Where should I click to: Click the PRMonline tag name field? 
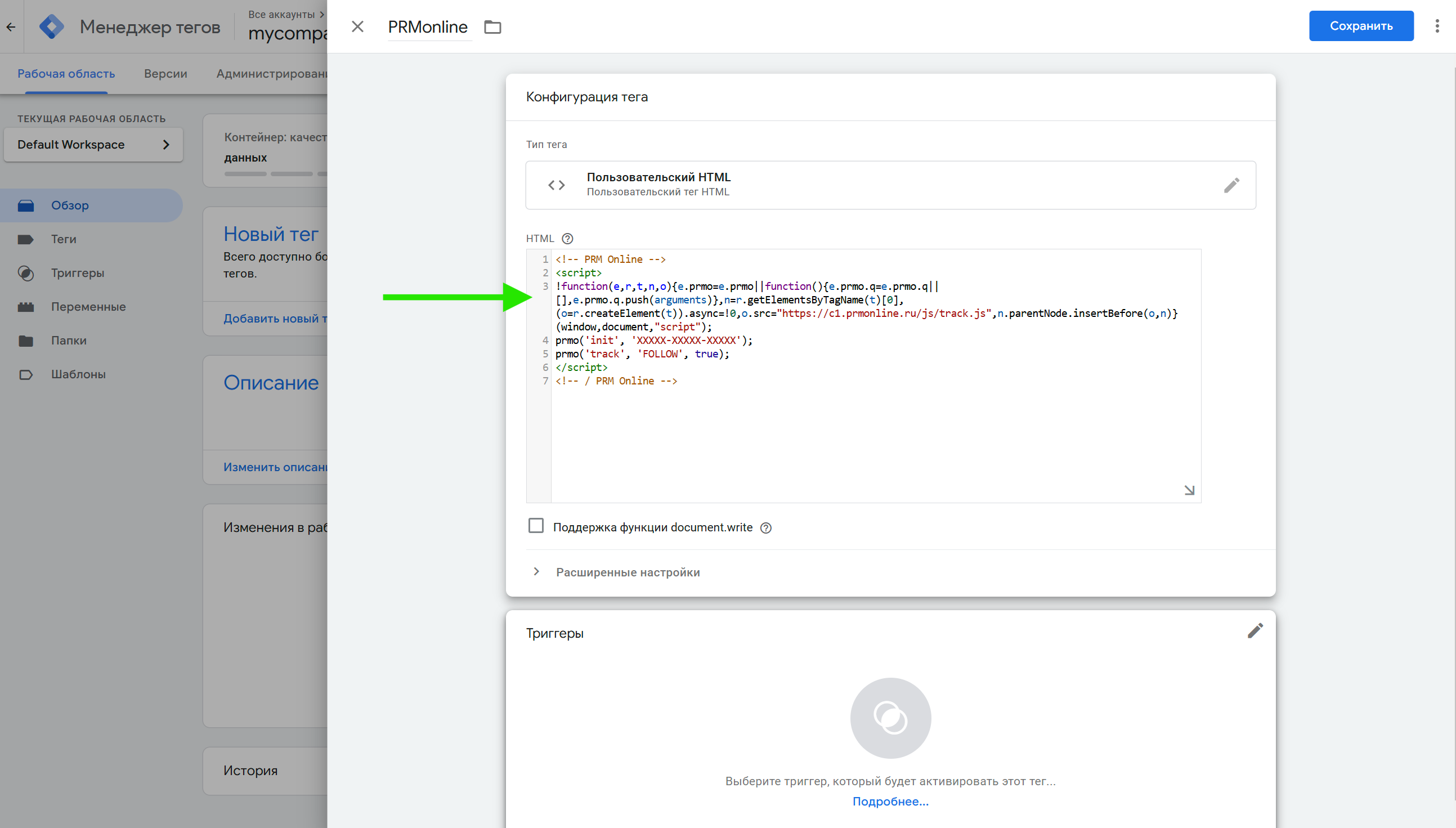coord(428,26)
